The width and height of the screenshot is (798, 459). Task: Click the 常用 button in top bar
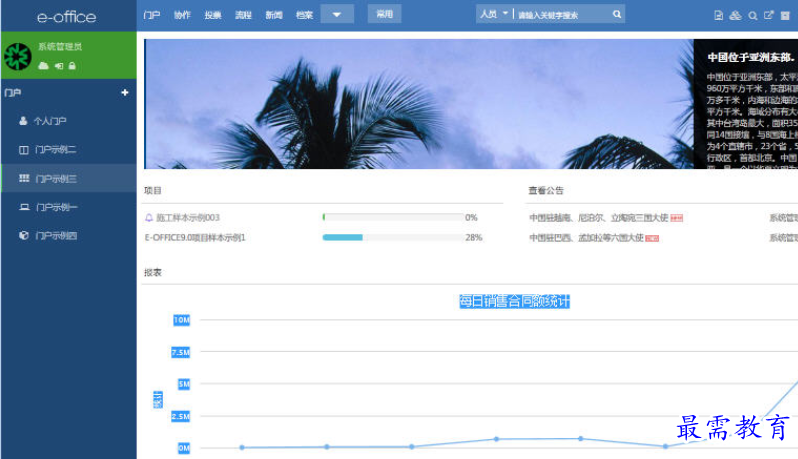click(384, 15)
